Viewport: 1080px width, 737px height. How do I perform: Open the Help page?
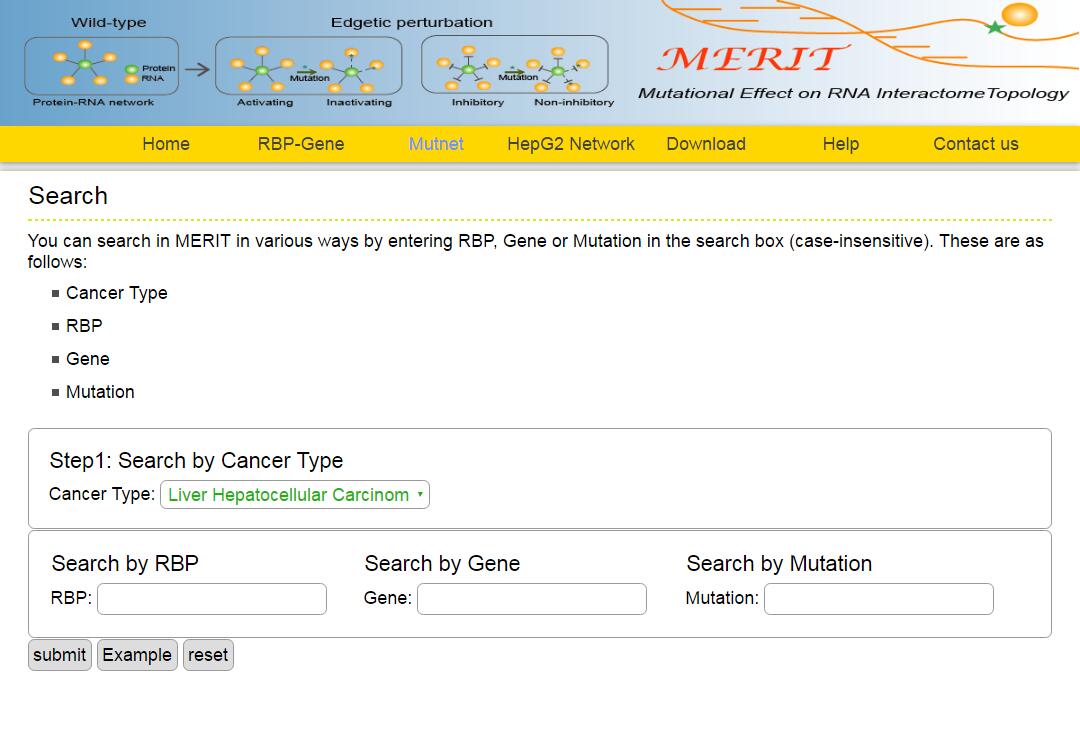[x=841, y=144]
